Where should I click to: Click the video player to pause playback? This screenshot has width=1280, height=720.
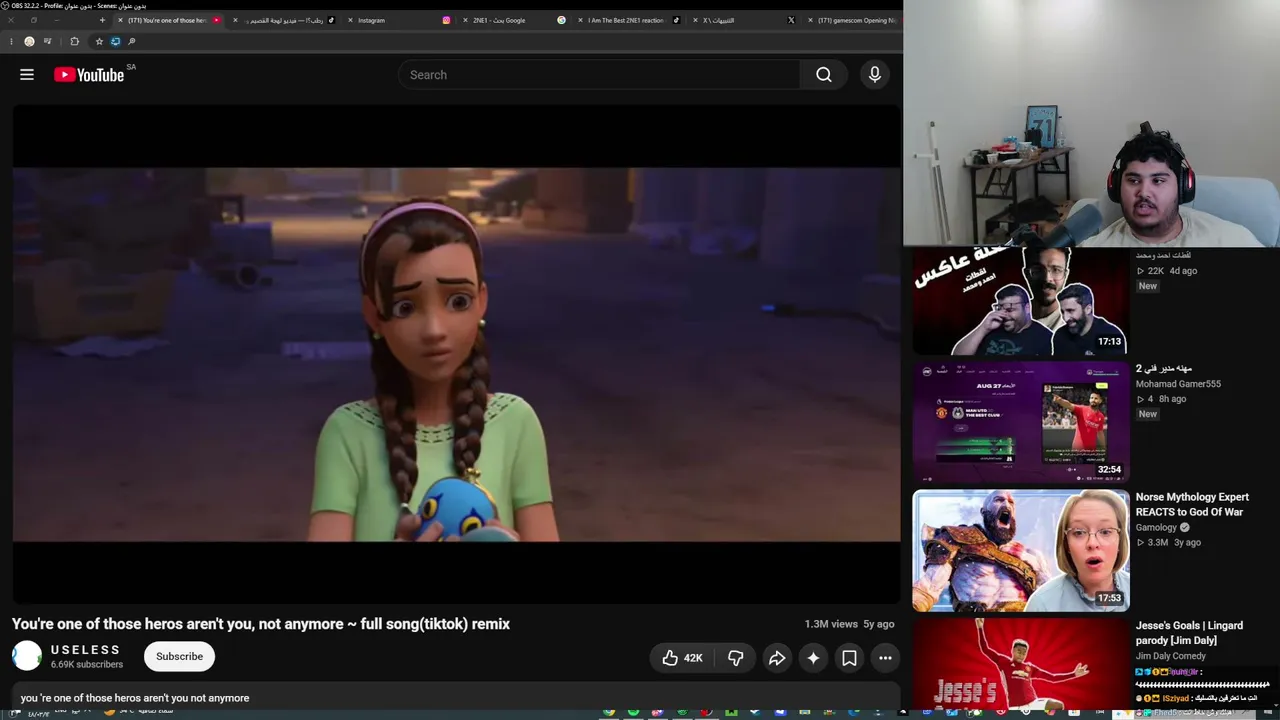456,354
